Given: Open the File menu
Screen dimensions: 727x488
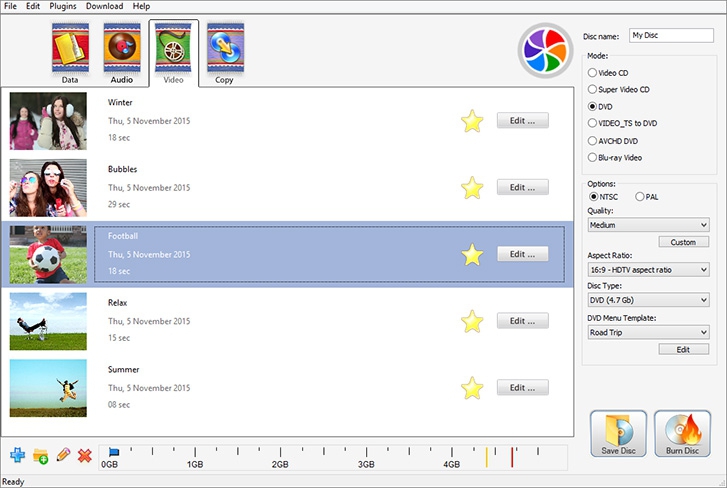Looking at the screenshot, I should click(10, 6).
